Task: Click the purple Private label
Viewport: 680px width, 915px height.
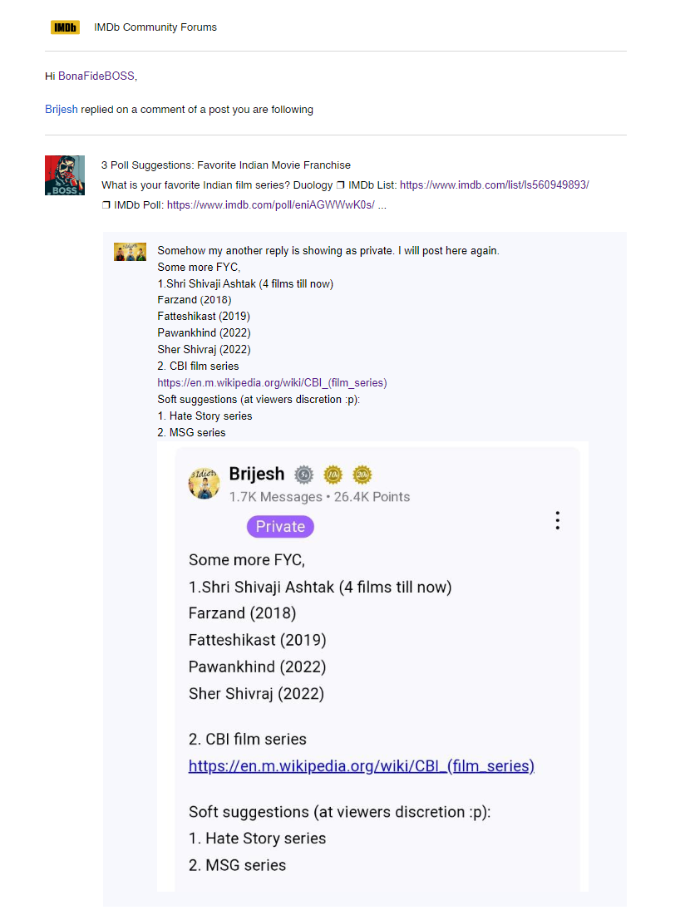Action: pyautogui.click(x=280, y=526)
